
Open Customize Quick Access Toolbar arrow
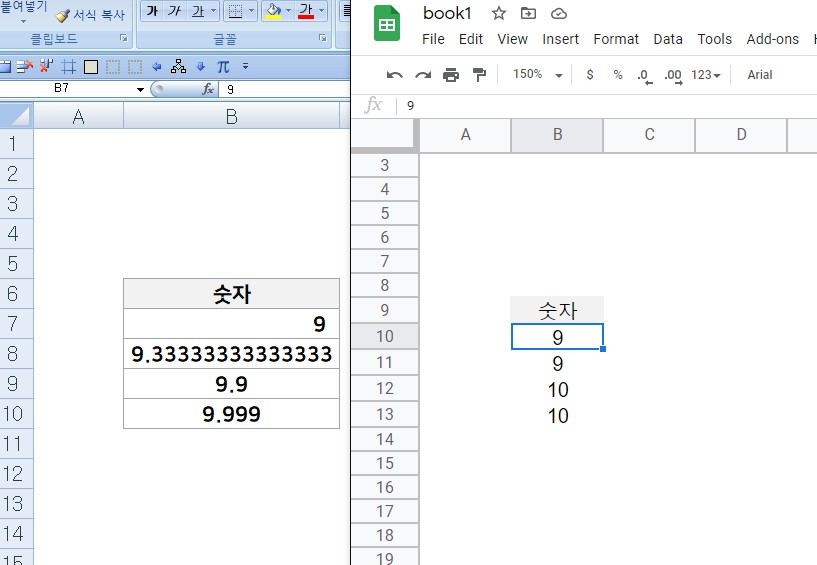[245, 66]
